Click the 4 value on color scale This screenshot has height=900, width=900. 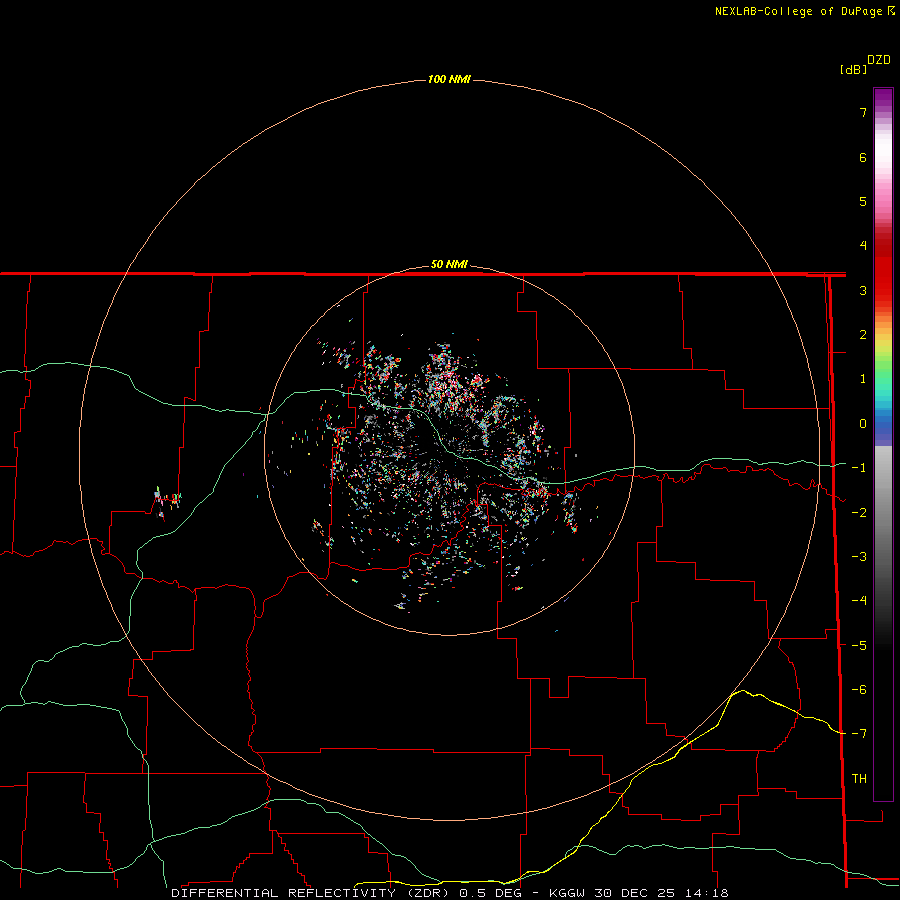[863, 246]
